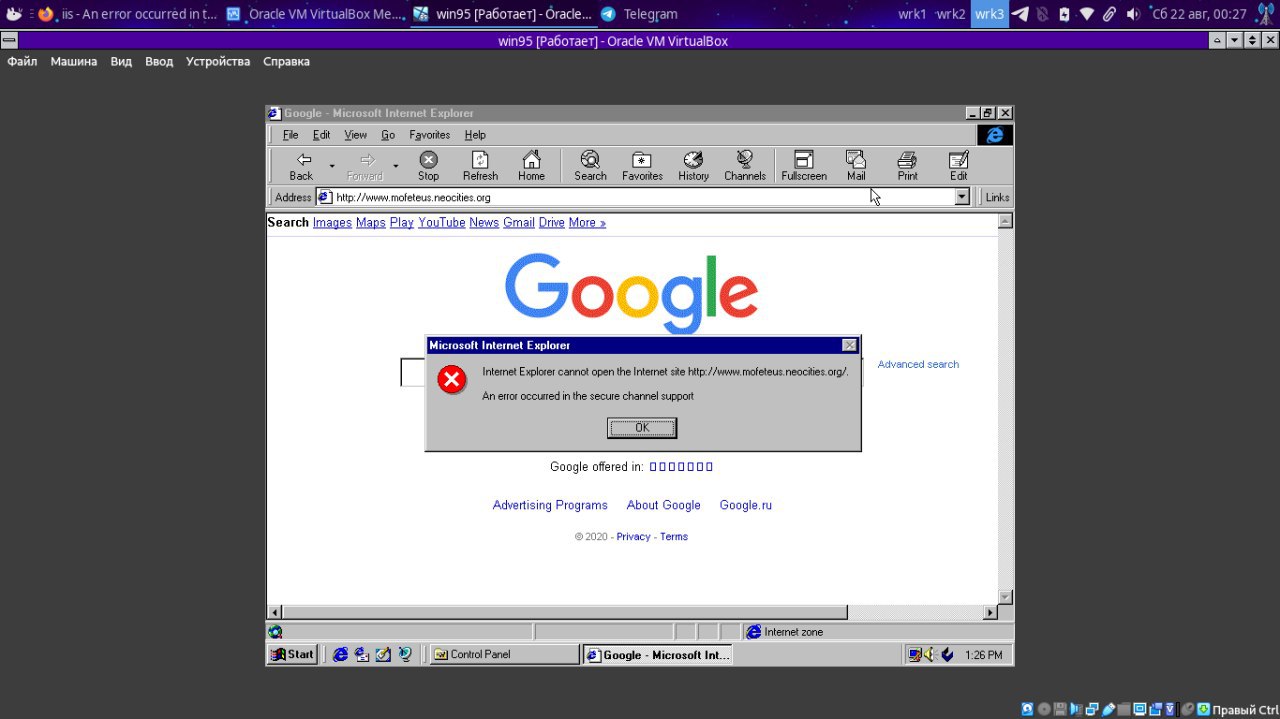The width and height of the screenshot is (1280, 719).
Task: Click OK in the error dialog
Action: [642, 428]
